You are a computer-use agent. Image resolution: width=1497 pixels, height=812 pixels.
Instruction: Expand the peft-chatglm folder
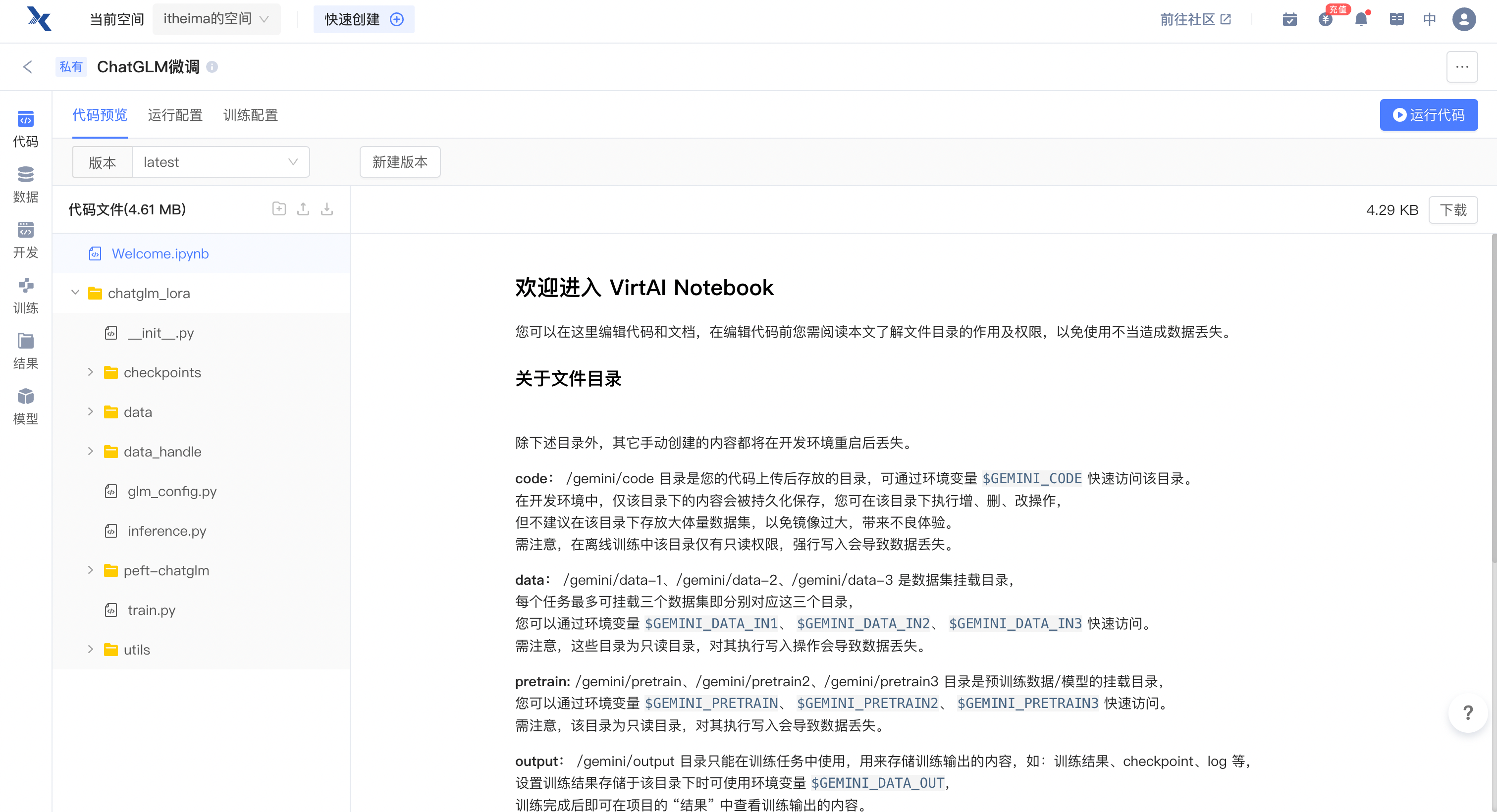point(91,570)
